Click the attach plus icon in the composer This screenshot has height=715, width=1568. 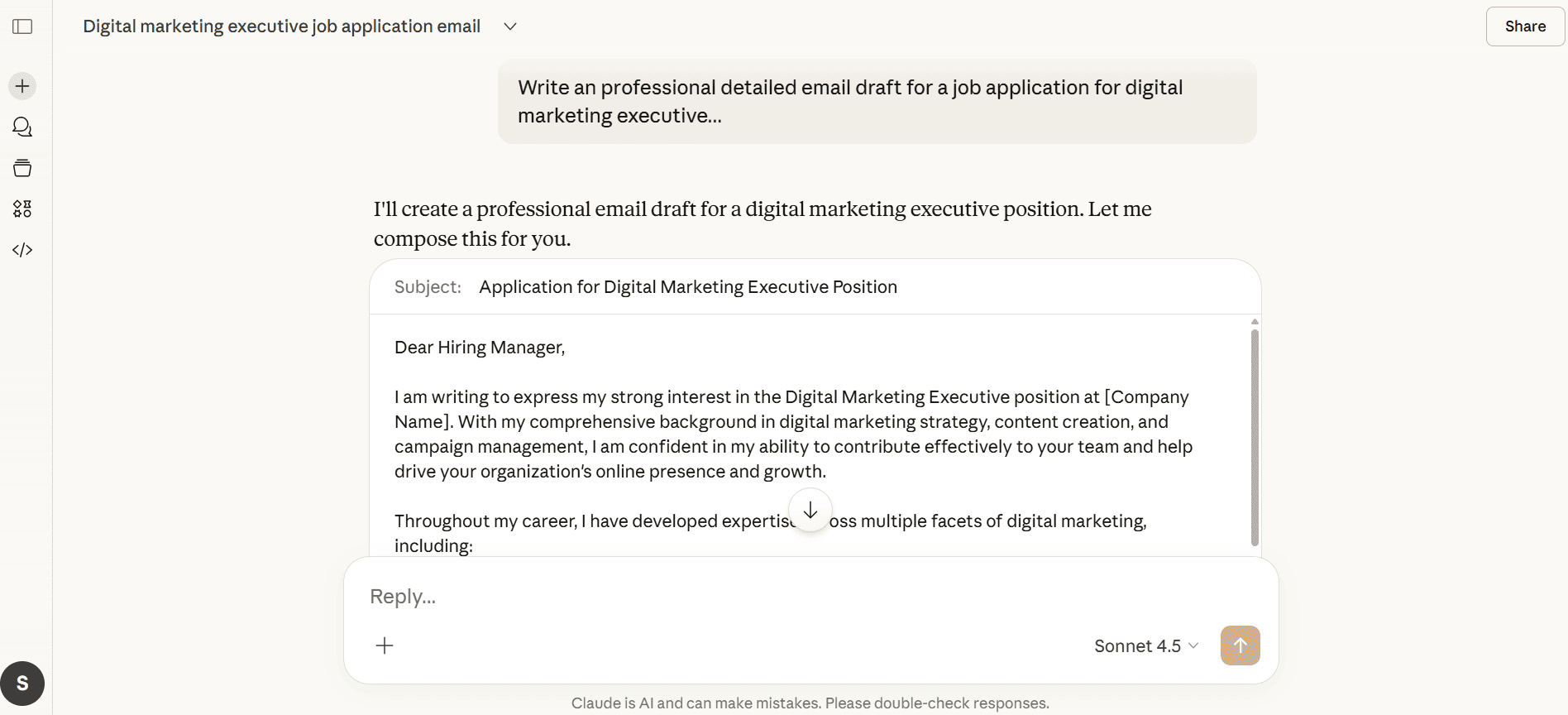click(384, 645)
